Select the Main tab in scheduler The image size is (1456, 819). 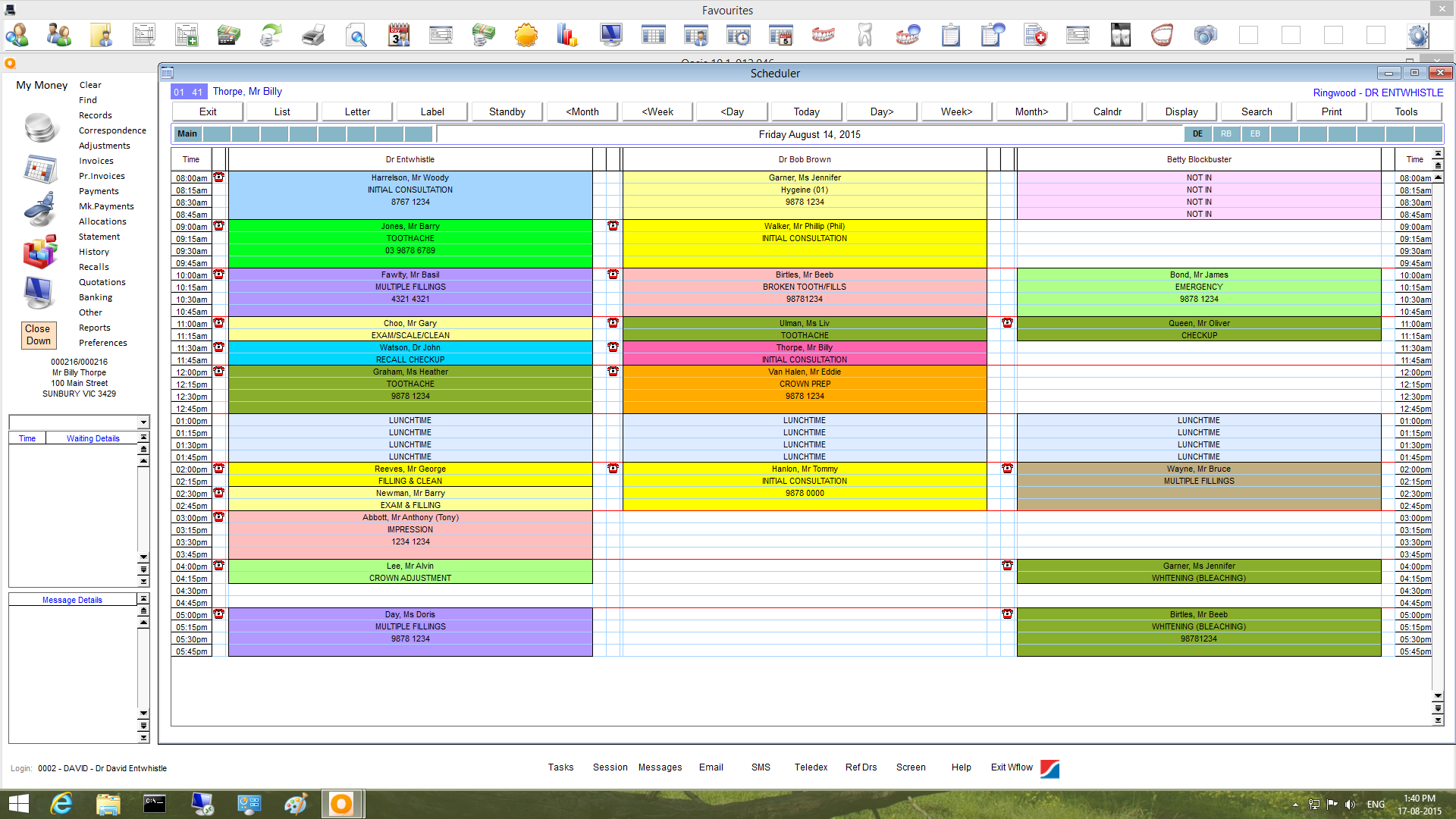tap(187, 134)
